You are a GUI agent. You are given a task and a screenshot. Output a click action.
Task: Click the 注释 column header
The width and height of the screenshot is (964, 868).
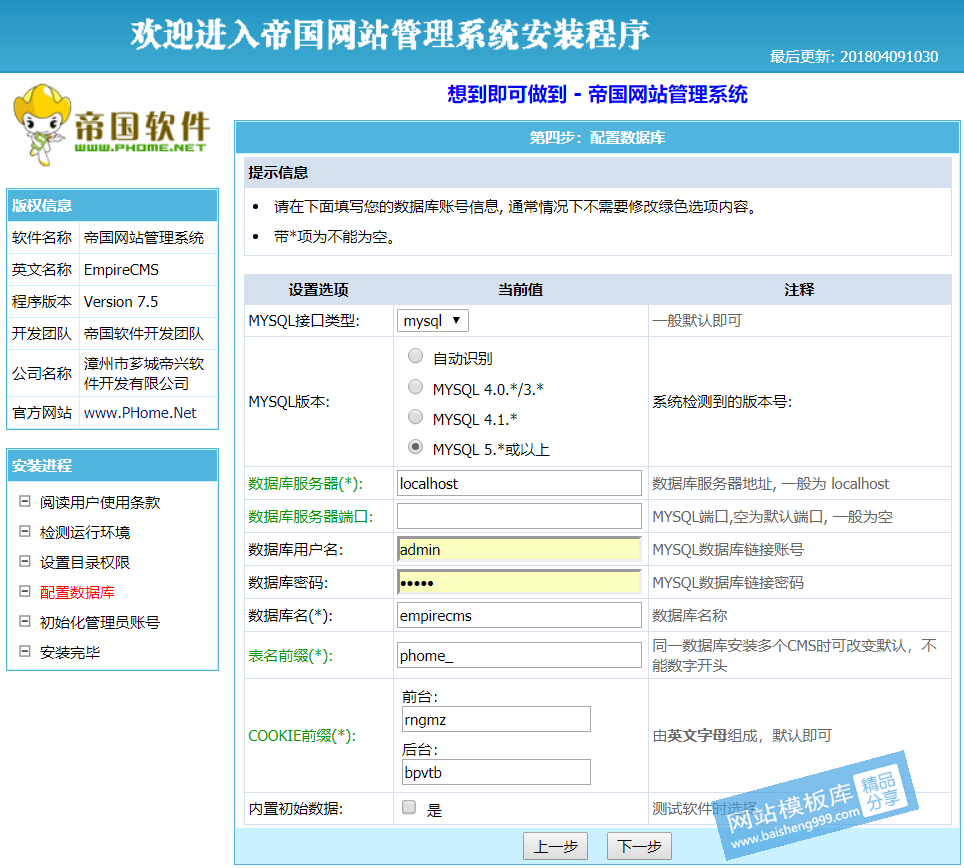799,290
